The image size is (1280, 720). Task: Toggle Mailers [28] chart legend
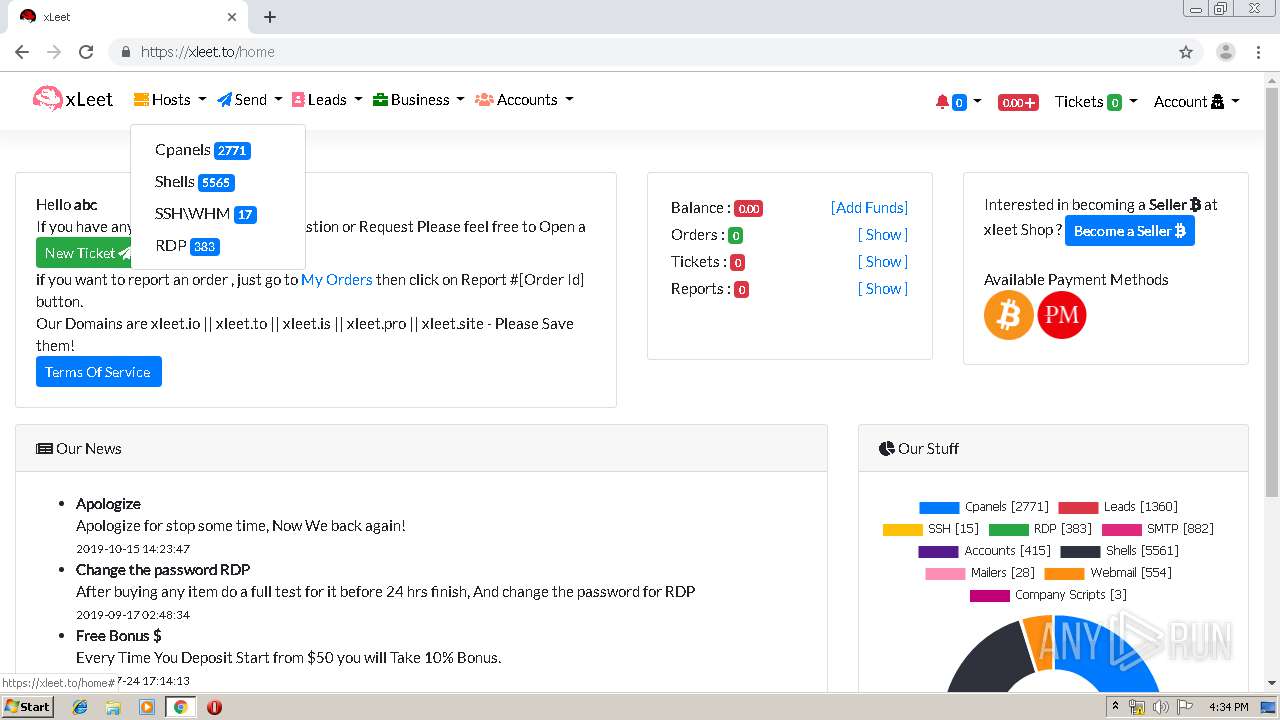980,573
